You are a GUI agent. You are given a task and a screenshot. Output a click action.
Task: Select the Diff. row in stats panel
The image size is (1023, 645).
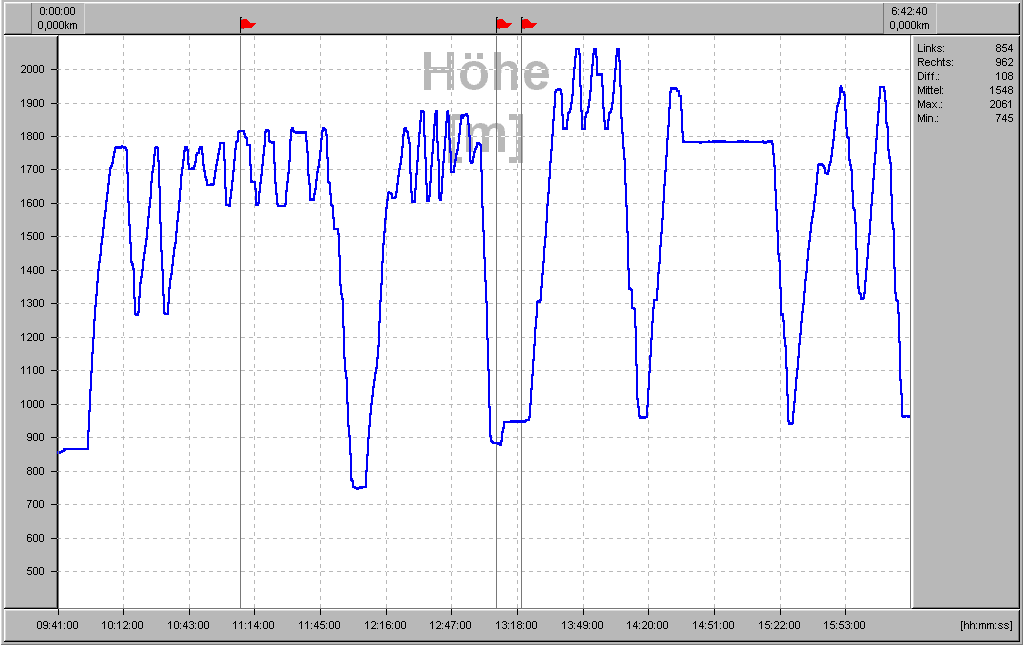point(965,76)
